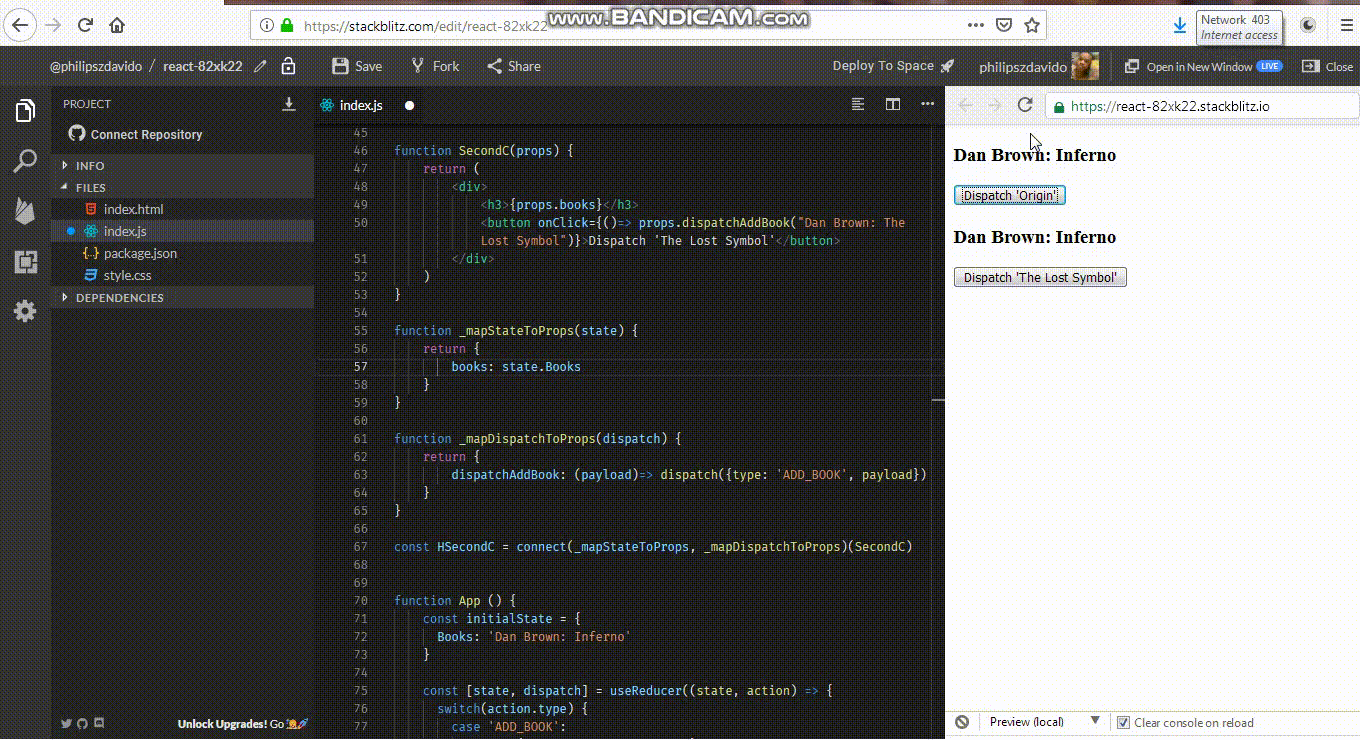Click Open in New Window LIVE

(1204, 66)
